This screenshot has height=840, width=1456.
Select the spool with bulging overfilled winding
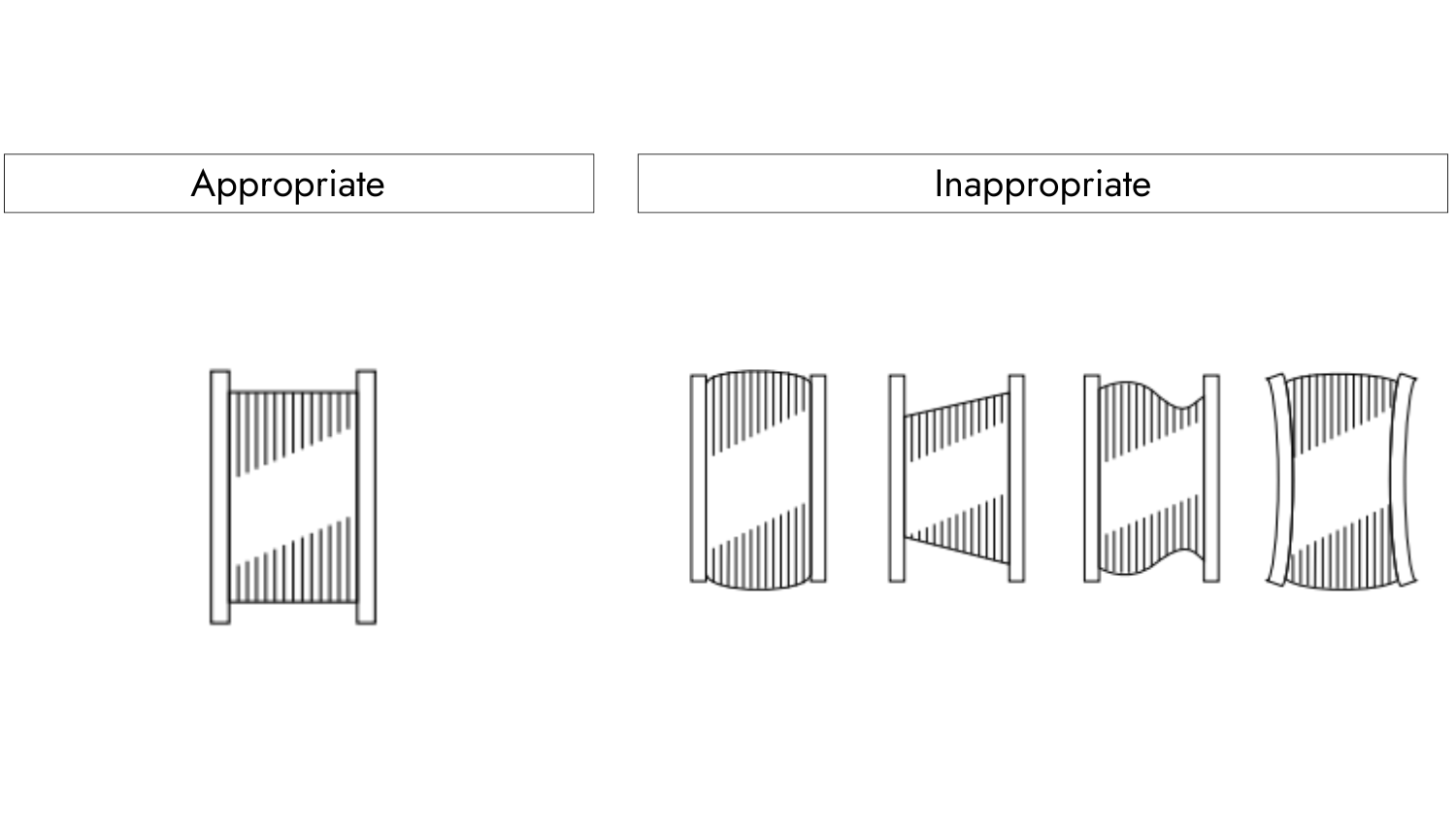[758, 479]
